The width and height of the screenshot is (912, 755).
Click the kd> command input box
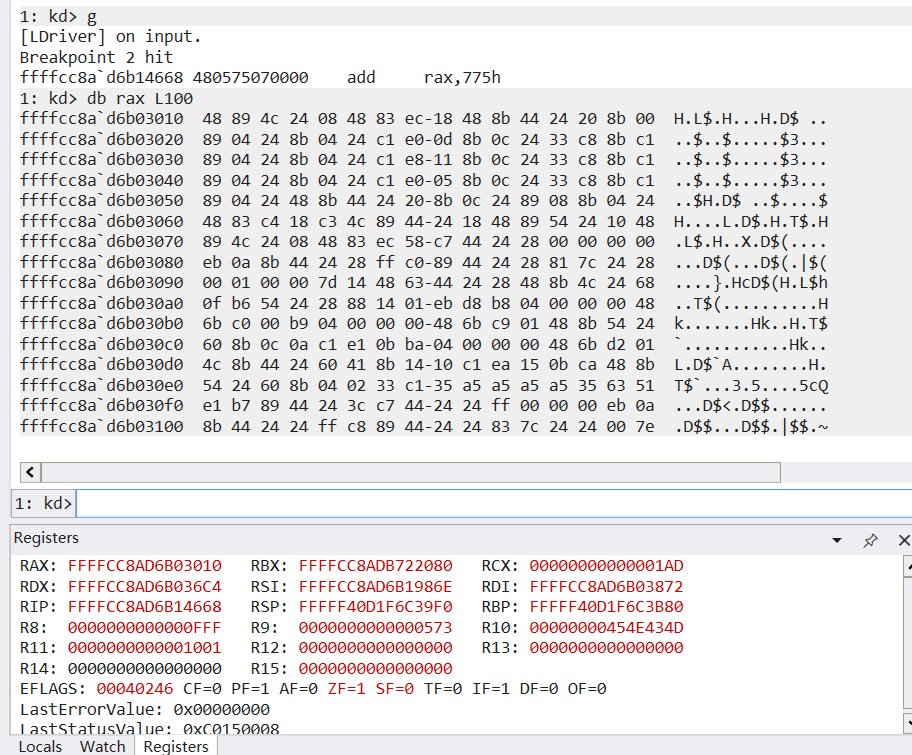pos(490,503)
